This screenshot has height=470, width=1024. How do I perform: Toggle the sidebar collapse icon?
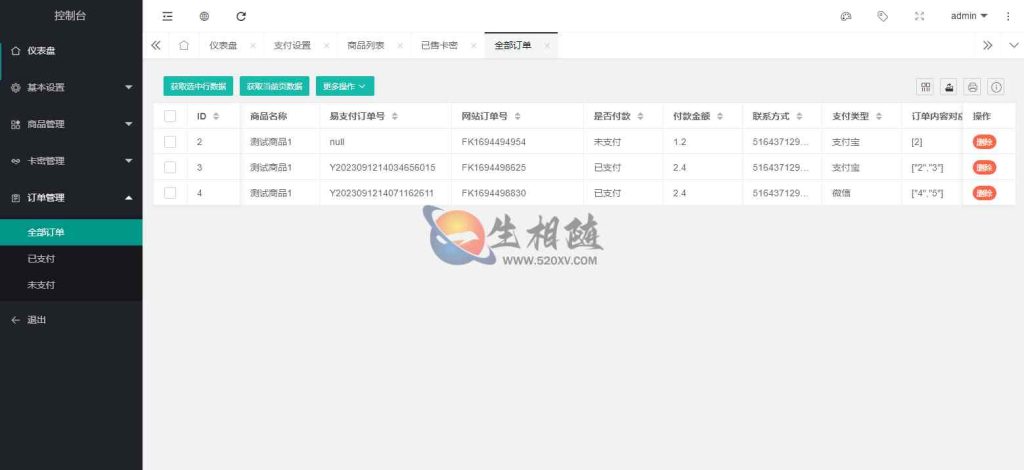(x=168, y=16)
